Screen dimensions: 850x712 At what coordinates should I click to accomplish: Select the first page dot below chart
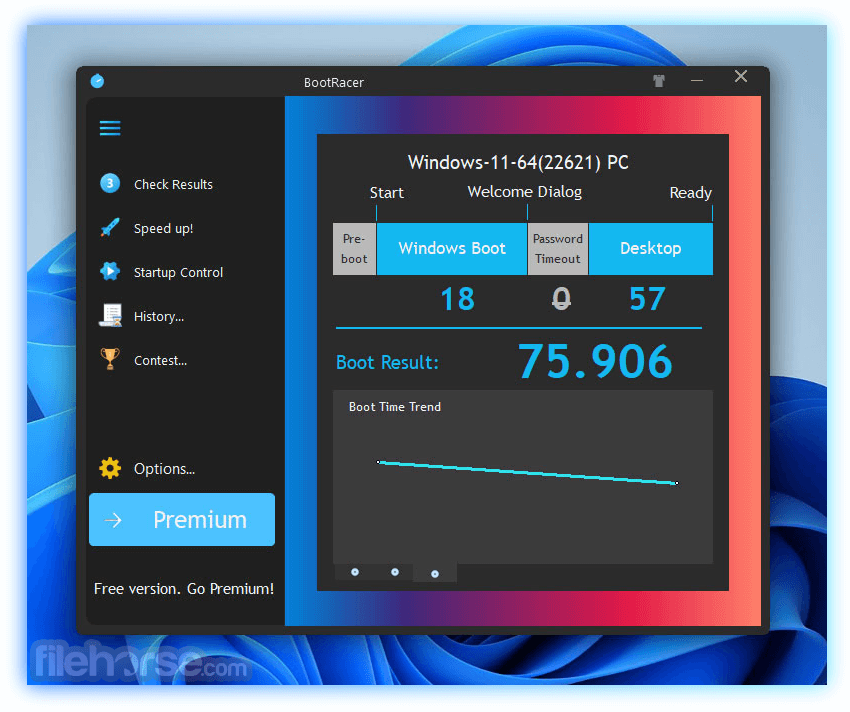point(355,572)
